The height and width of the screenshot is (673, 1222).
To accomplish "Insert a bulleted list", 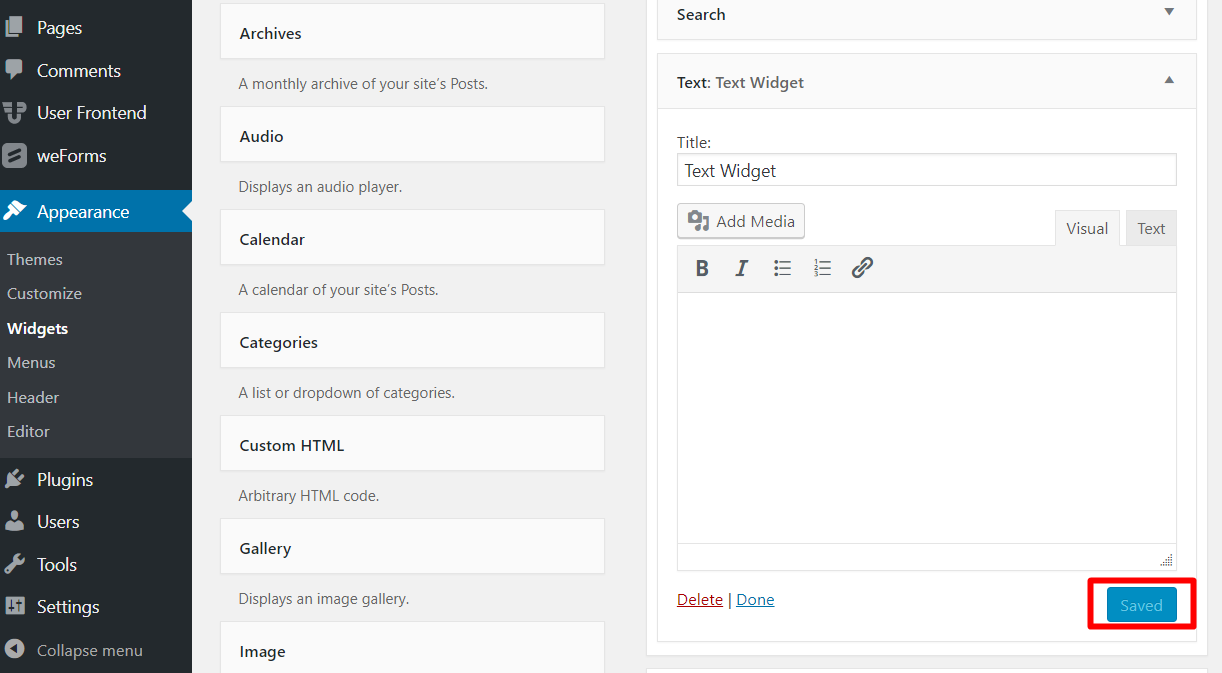I will [782, 268].
